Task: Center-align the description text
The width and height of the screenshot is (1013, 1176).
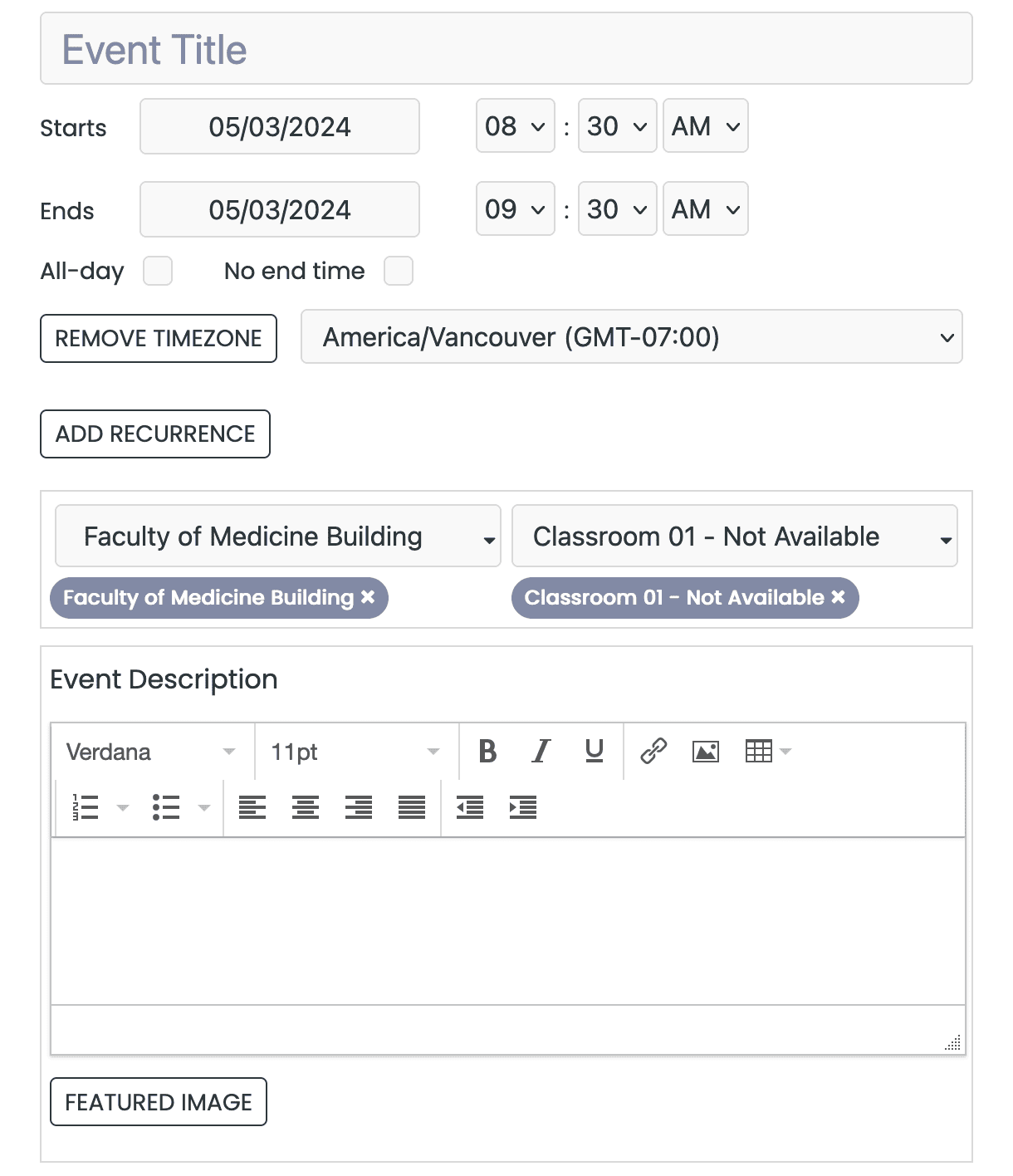Action: pyautogui.click(x=305, y=806)
